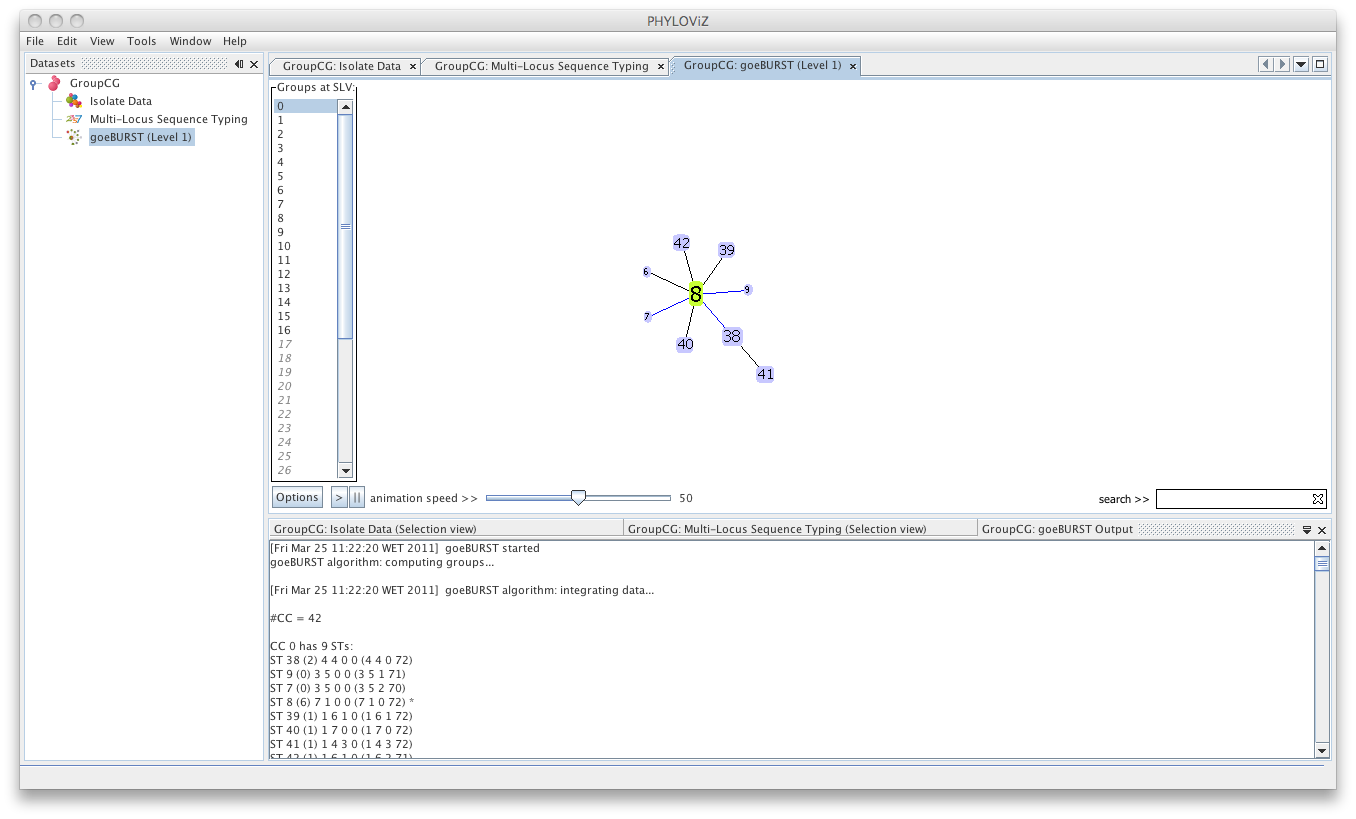1356x819 pixels.
Task: Select node 40 in the graph
Action: click(685, 344)
